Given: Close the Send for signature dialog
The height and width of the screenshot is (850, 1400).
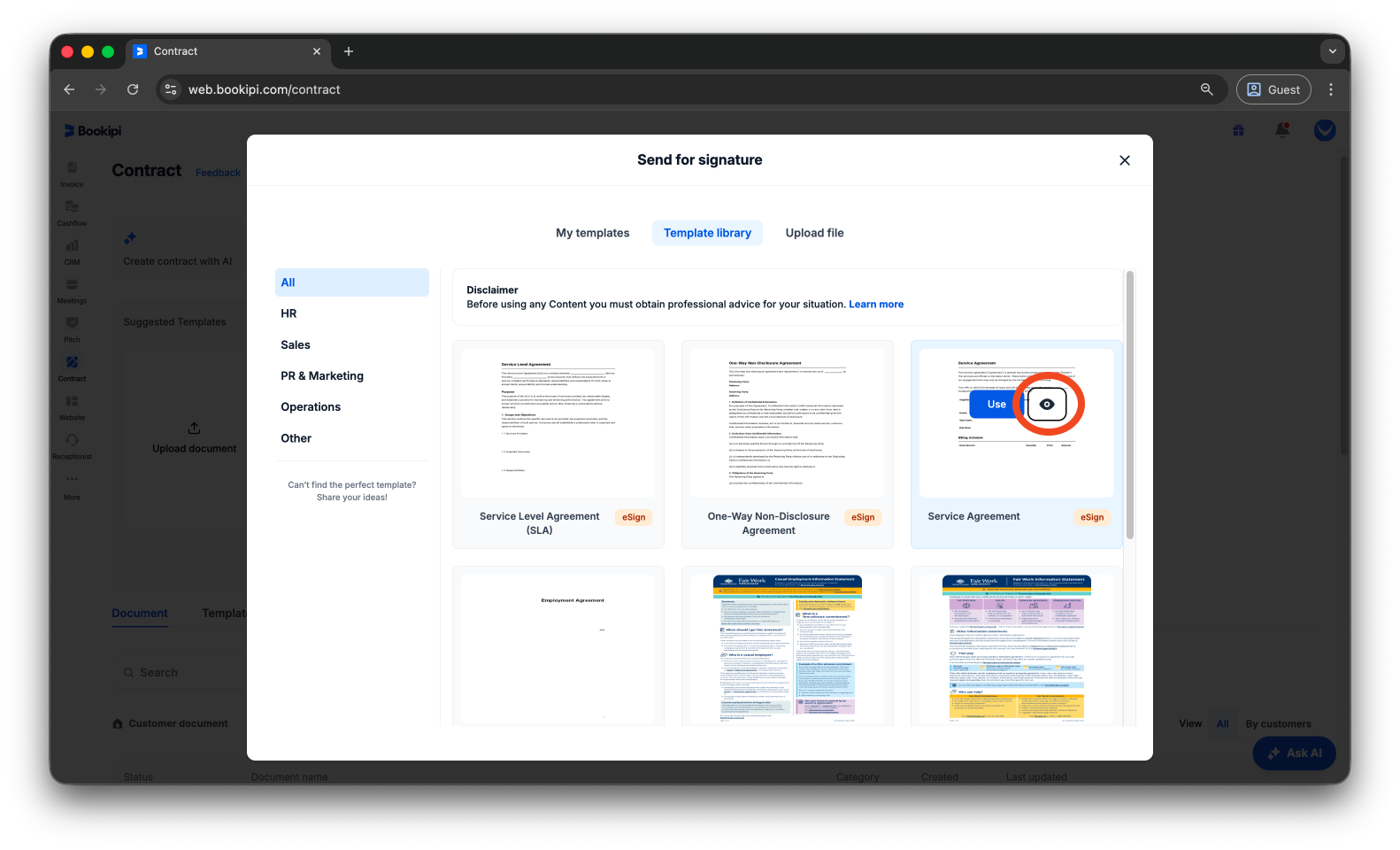Looking at the screenshot, I should point(1125,160).
